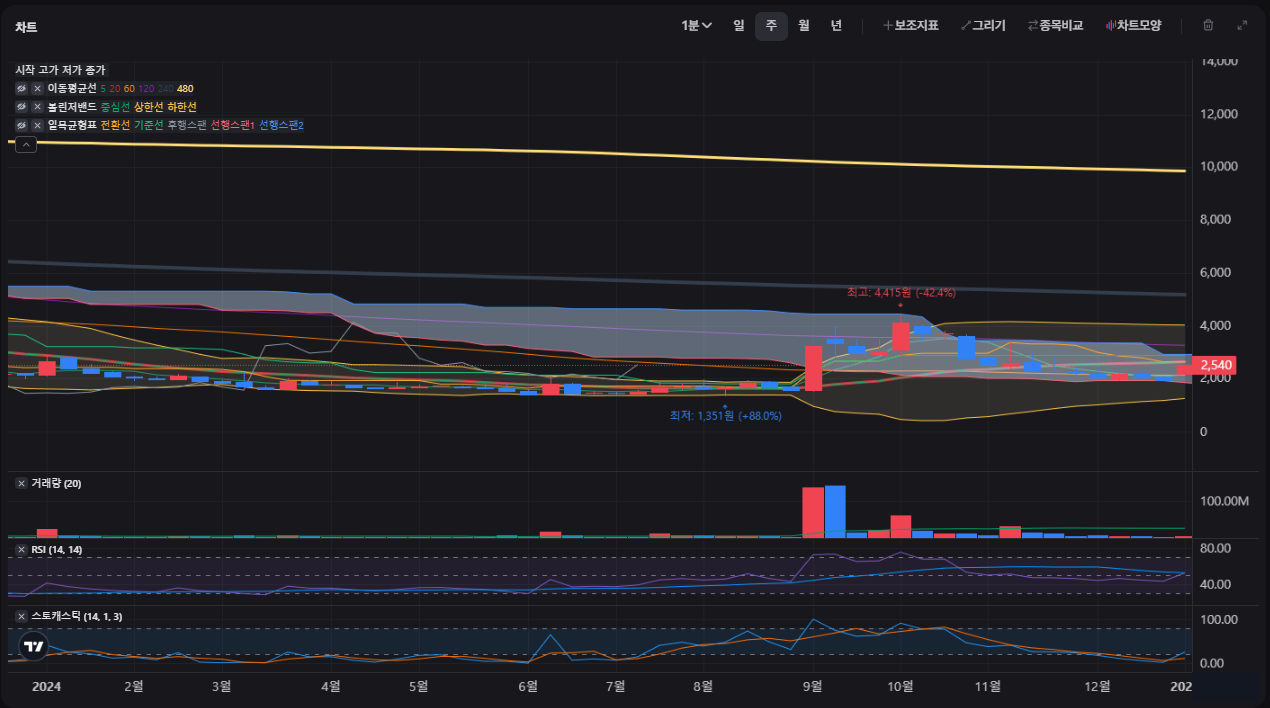Viewport: 1270px width, 708px height.
Task: Switch chart to monthly (월) interval
Action: [x=804, y=26]
